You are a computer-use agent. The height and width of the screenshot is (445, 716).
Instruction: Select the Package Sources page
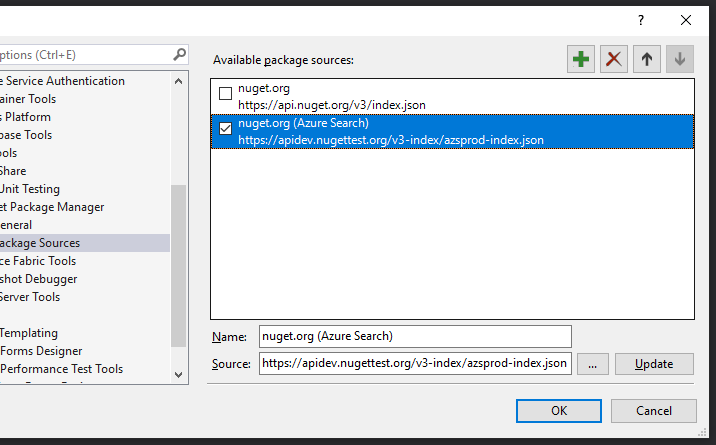[85, 243]
